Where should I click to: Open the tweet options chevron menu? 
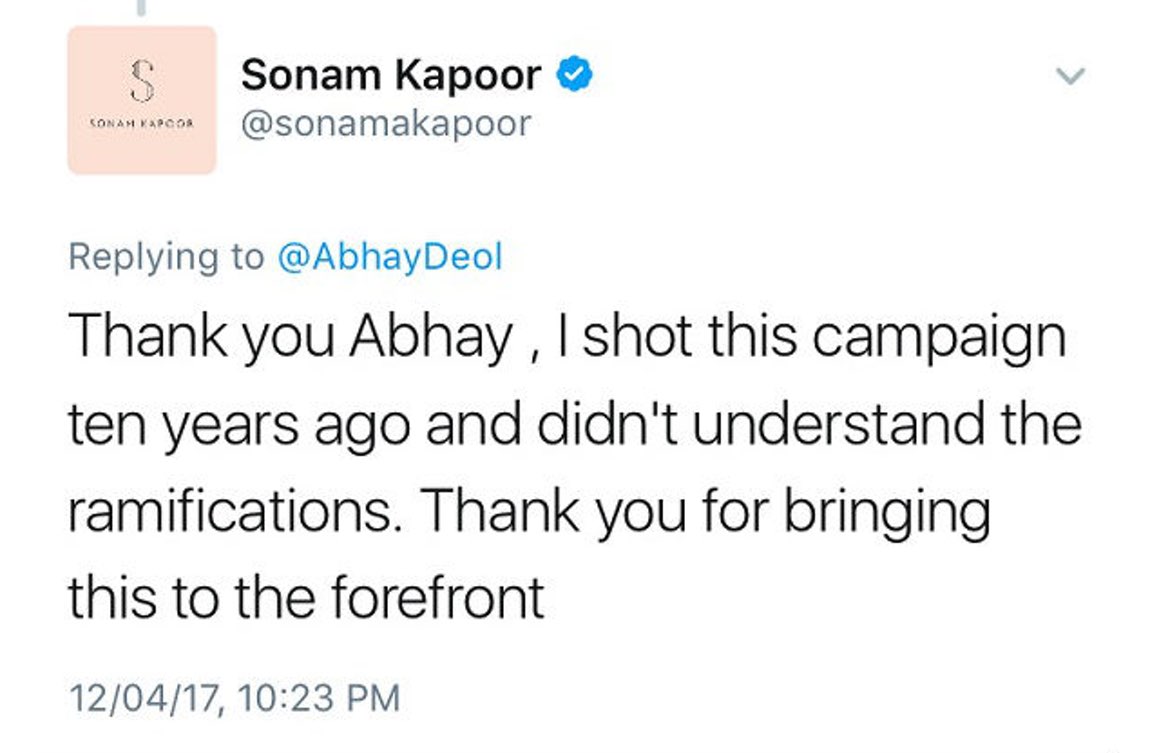1070,76
